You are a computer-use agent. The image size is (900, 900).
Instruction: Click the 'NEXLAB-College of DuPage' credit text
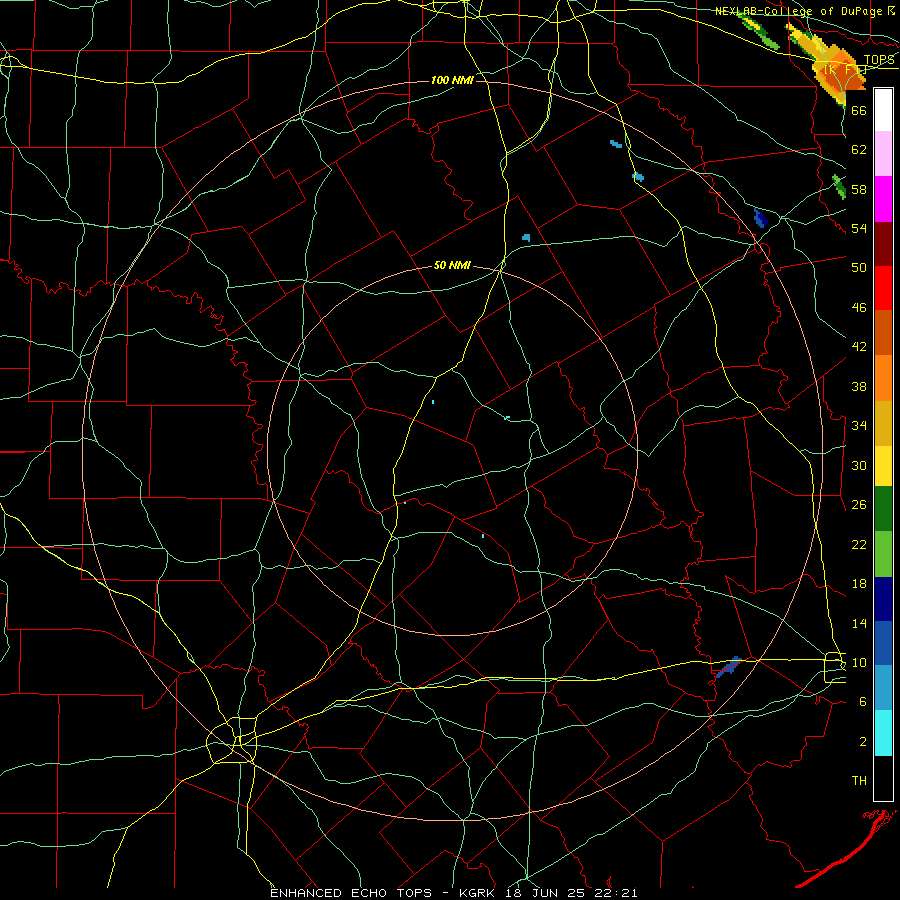click(799, 11)
